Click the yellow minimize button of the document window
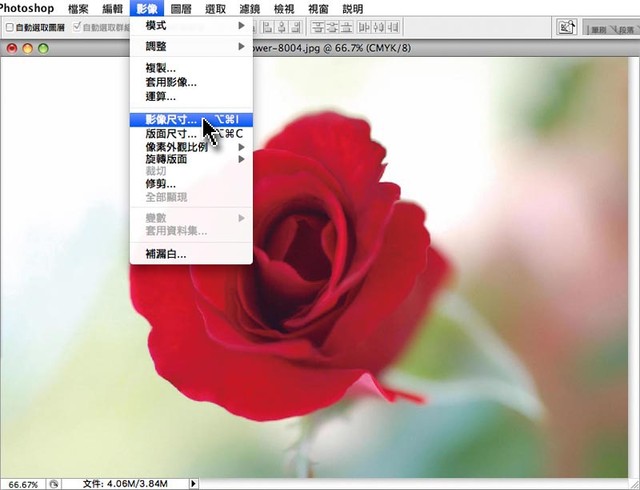Screen dimensions: 640x490 (x=27, y=48)
